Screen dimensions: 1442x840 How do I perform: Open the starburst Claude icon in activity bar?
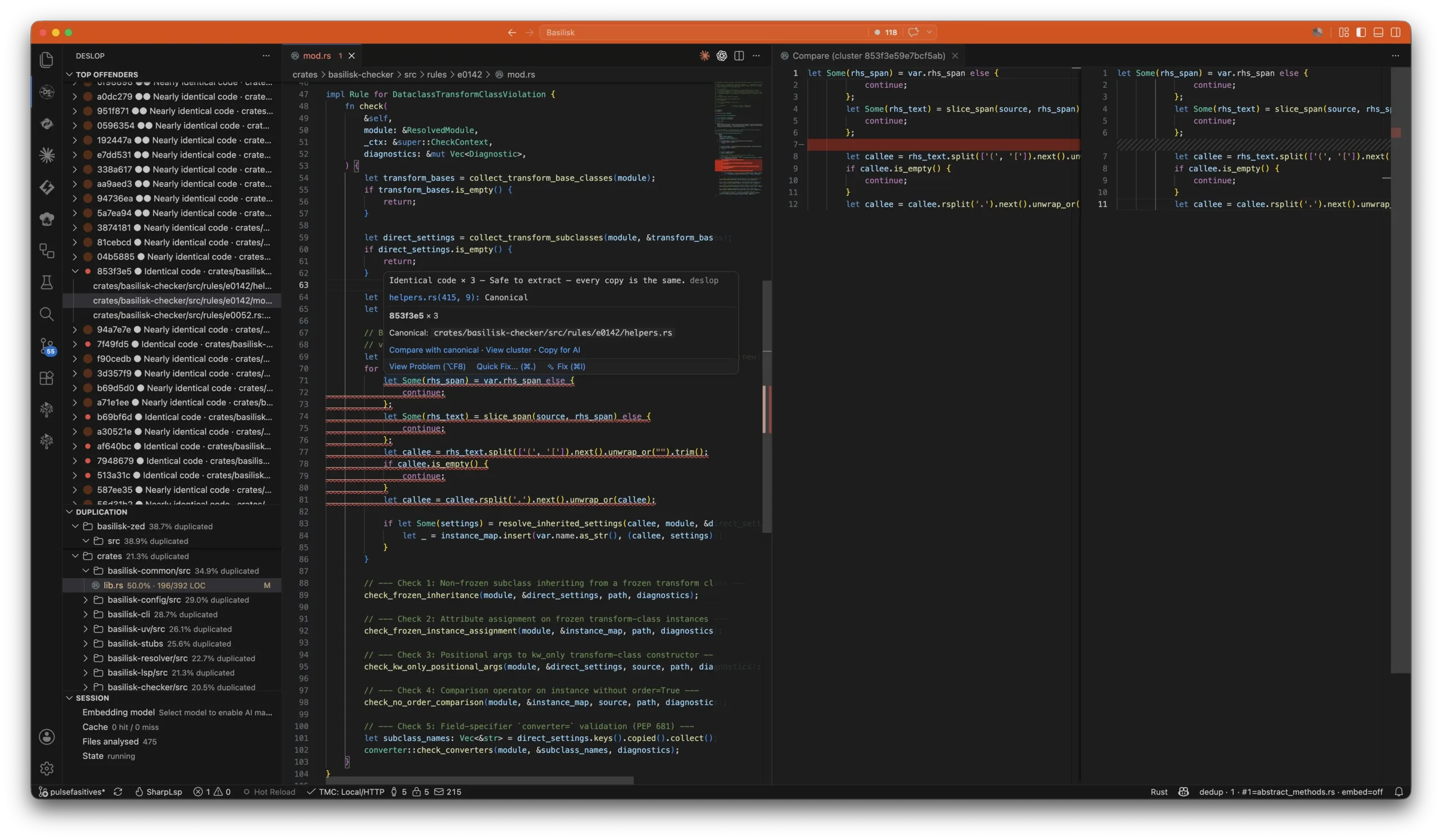point(46,154)
